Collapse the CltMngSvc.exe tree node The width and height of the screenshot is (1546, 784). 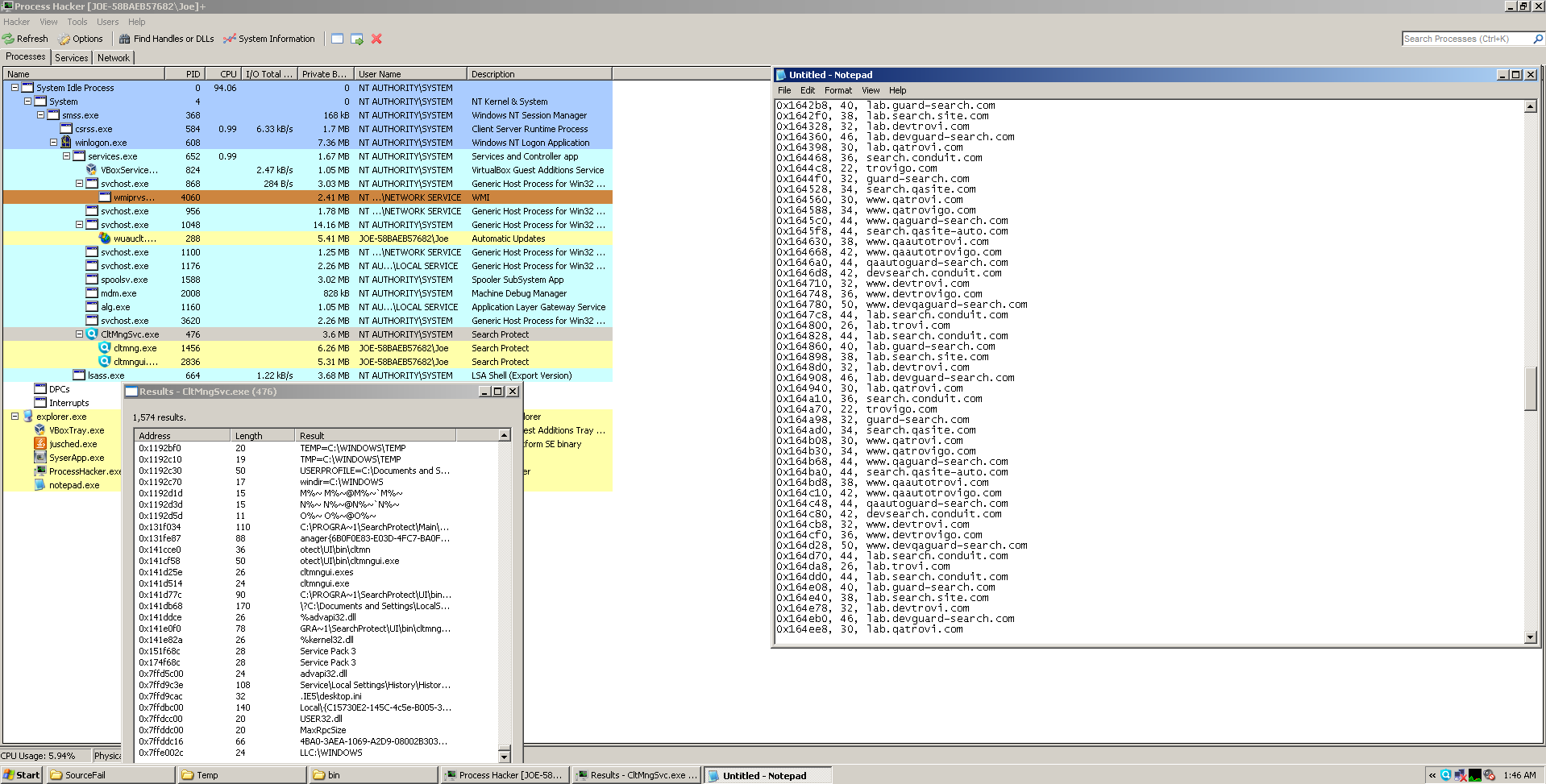[79, 334]
